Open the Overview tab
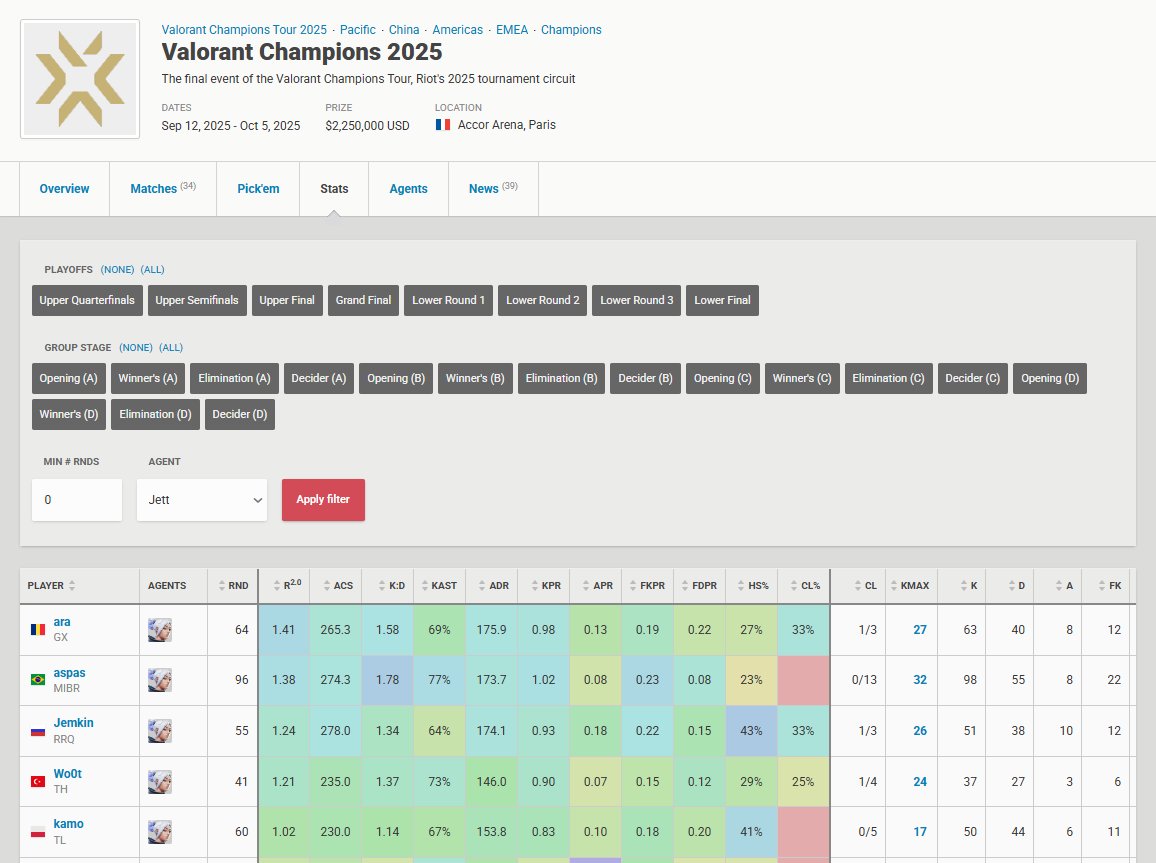 [x=64, y=189]
